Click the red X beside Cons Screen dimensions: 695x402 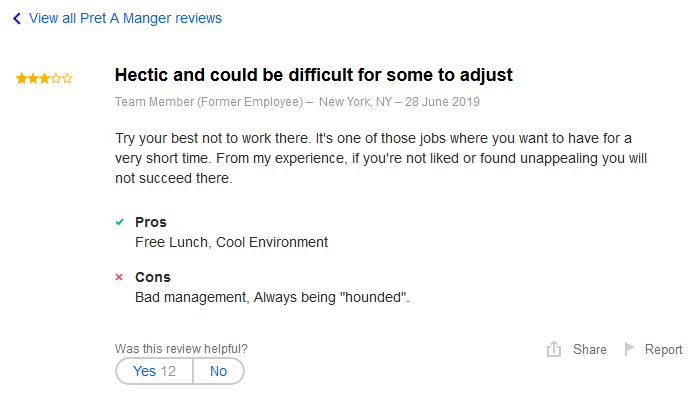click(x=119, y=277)
